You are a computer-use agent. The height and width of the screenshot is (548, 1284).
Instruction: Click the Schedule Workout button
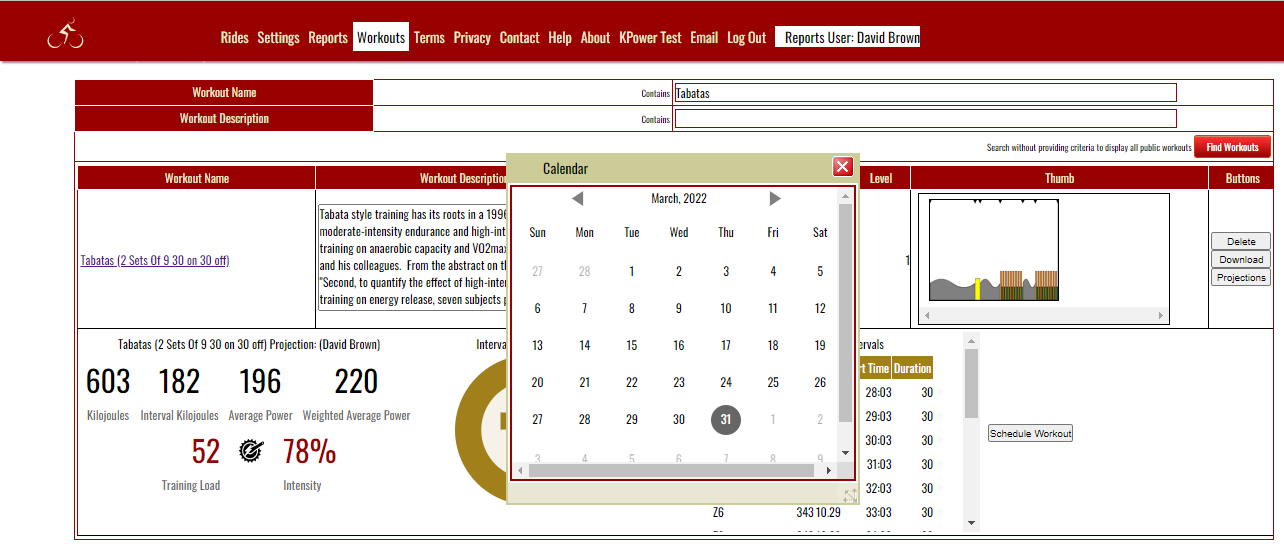tap(1030, 433)
